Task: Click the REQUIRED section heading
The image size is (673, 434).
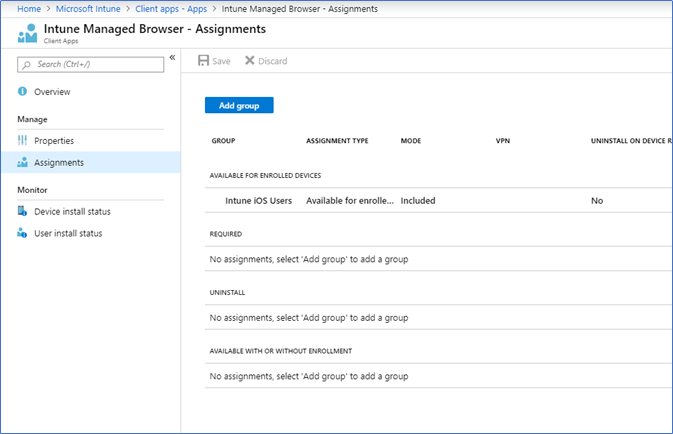Action: [226, 234]
